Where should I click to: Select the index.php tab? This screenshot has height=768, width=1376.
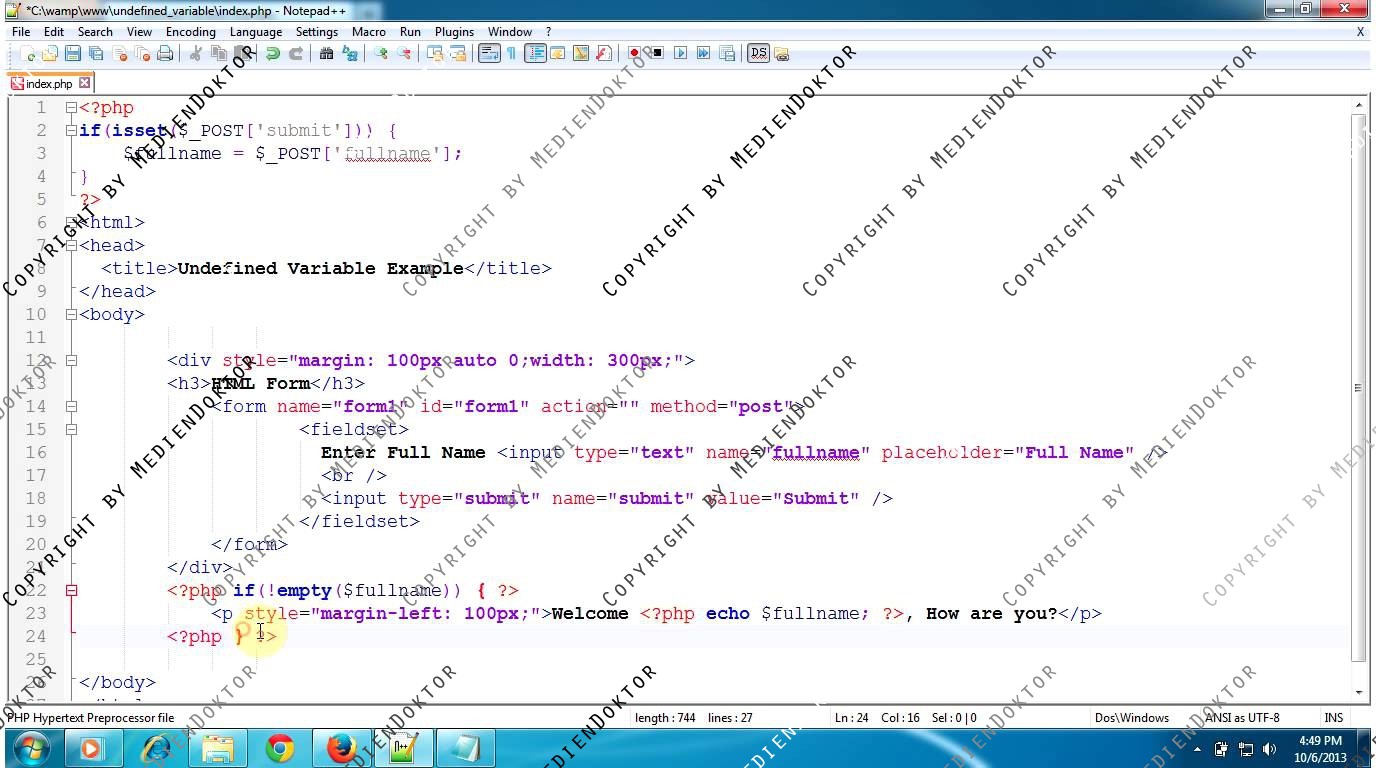49,83
